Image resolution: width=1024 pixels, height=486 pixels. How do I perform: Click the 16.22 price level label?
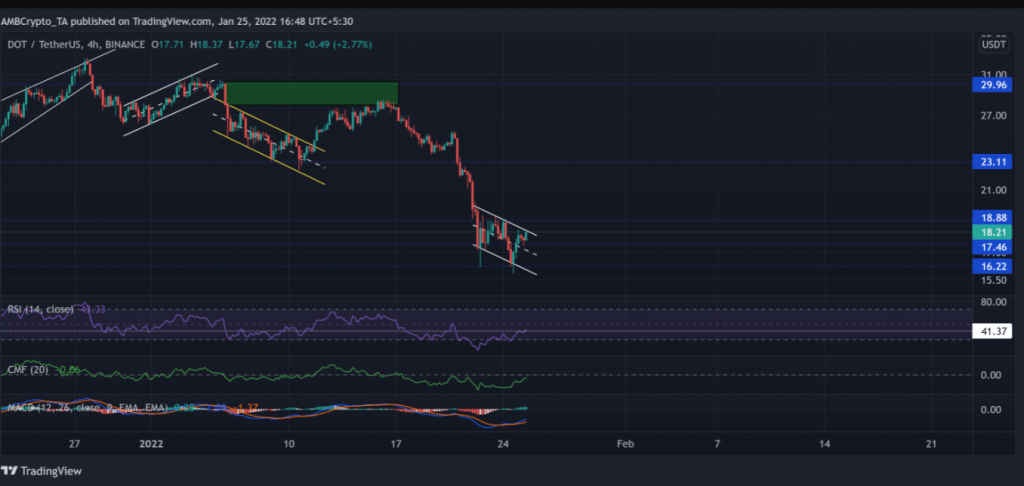pos(991,266)
